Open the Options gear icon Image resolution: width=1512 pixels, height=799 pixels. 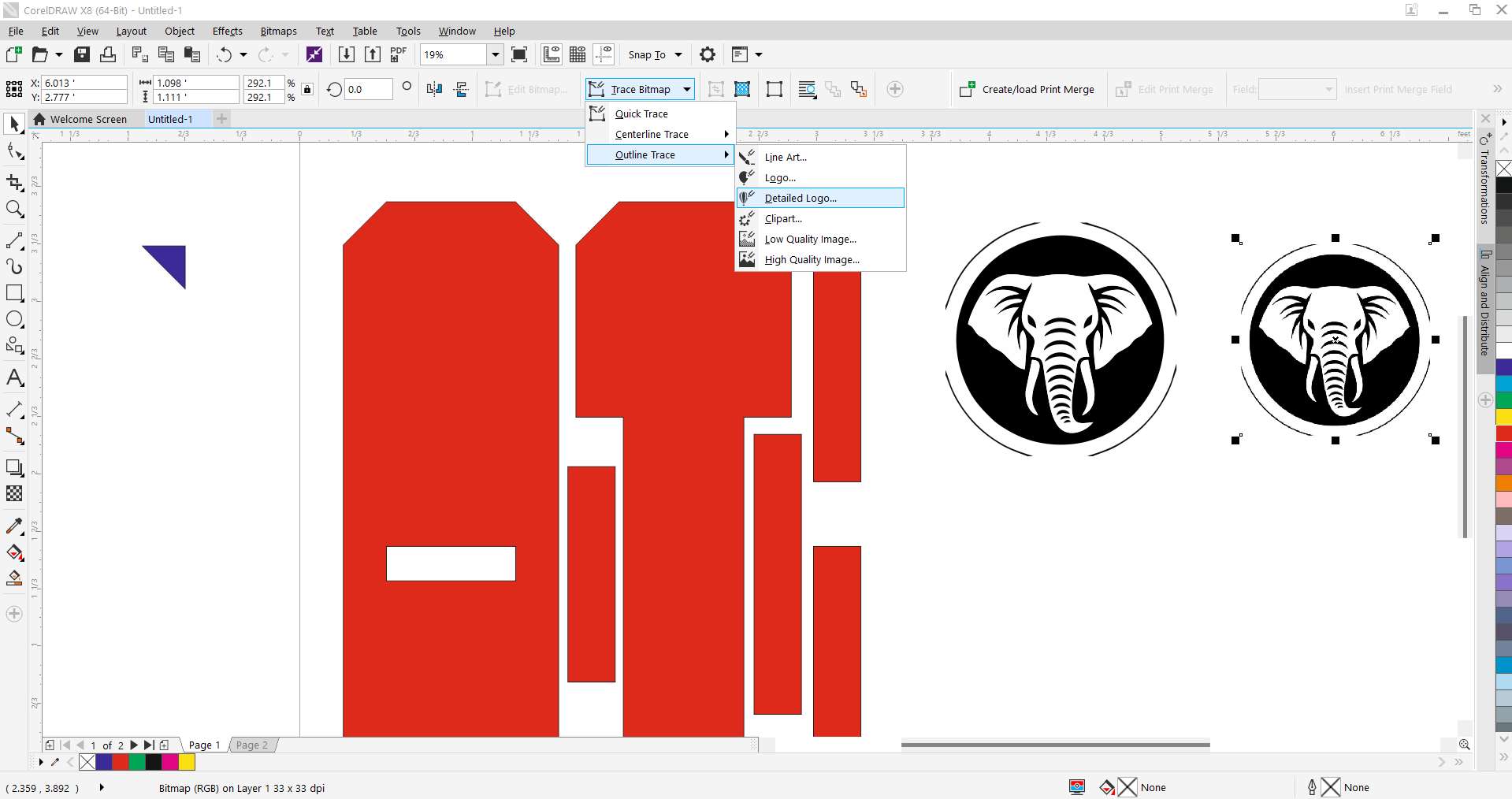coord(708,54)
